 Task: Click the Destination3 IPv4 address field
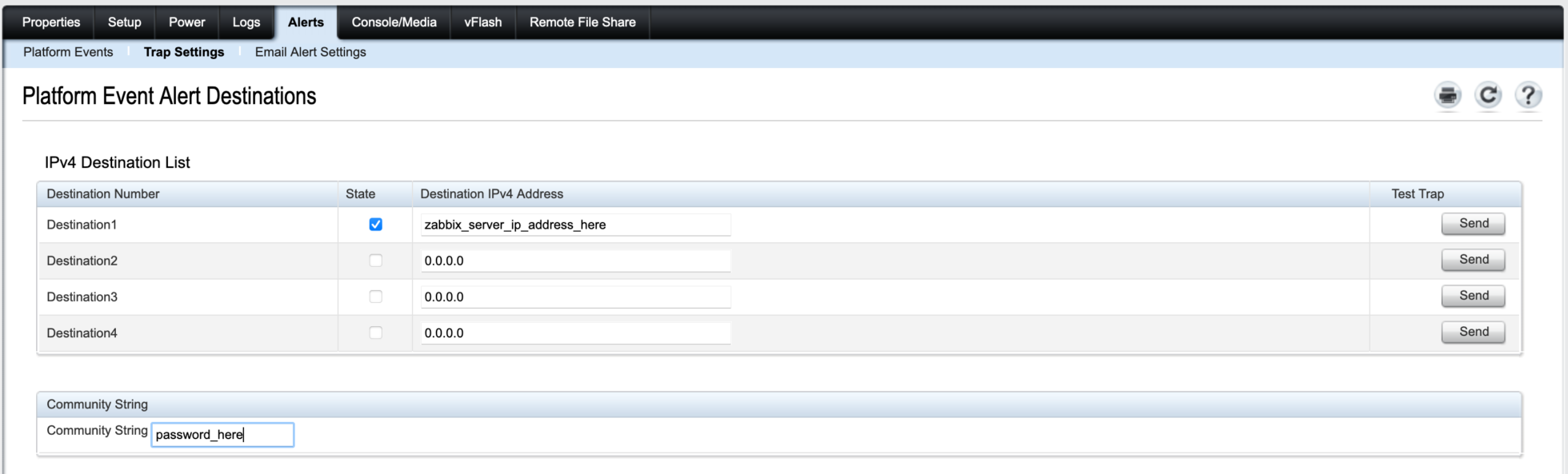pos(575,297)
